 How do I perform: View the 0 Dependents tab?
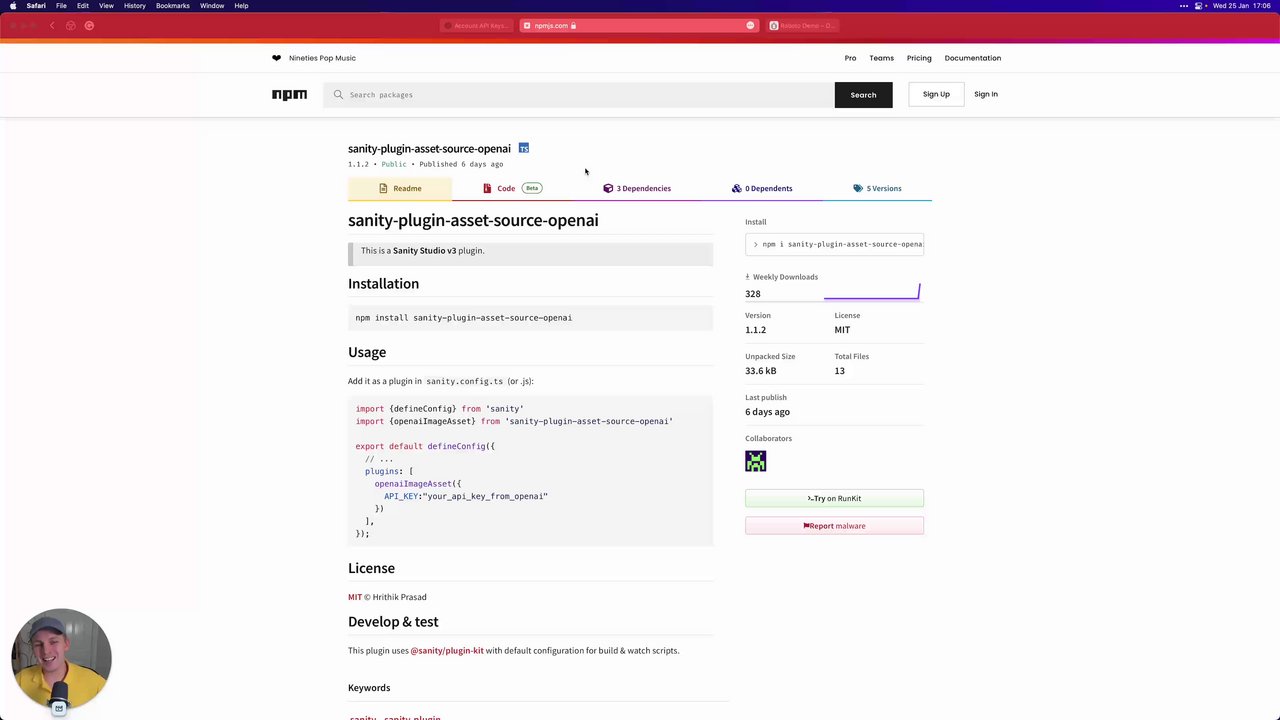[x=762, y=188]
